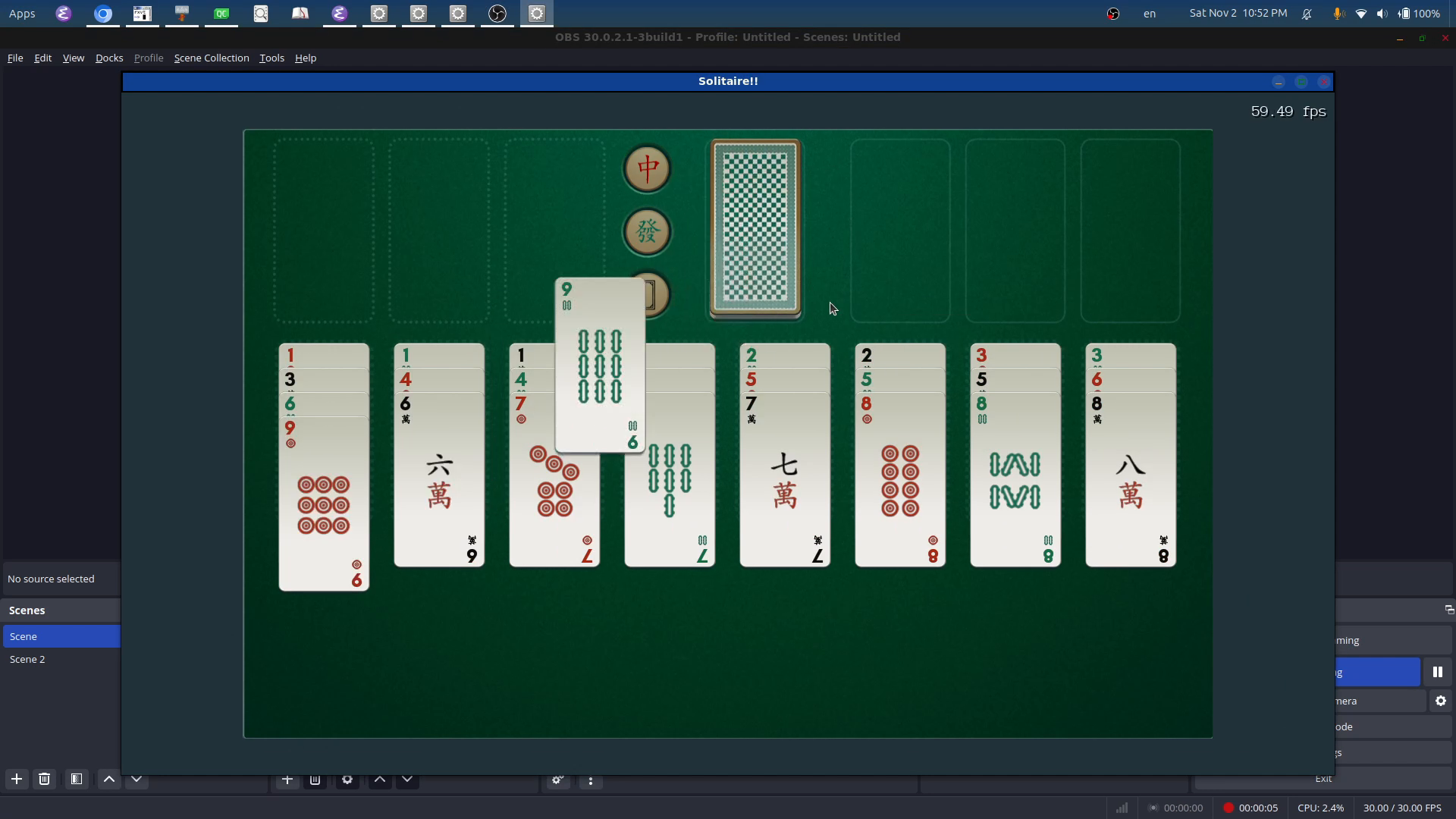Open virtual camera settings gear

1440,701
